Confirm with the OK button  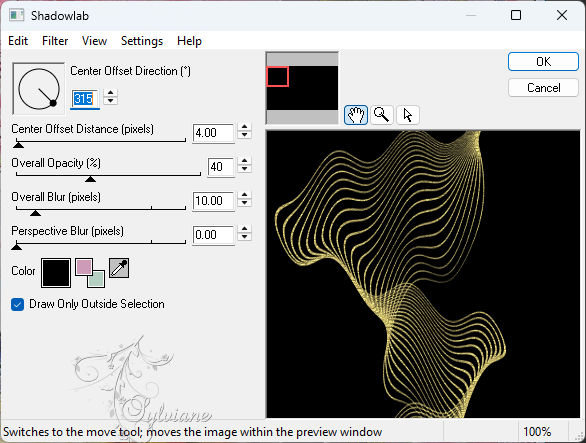[543, 62]
